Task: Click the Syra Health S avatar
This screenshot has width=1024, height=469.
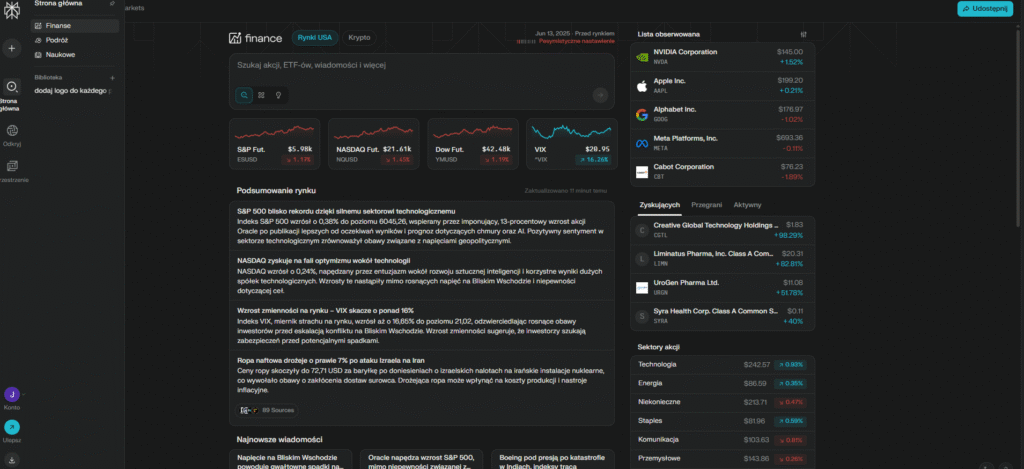Action: [642, 316]
